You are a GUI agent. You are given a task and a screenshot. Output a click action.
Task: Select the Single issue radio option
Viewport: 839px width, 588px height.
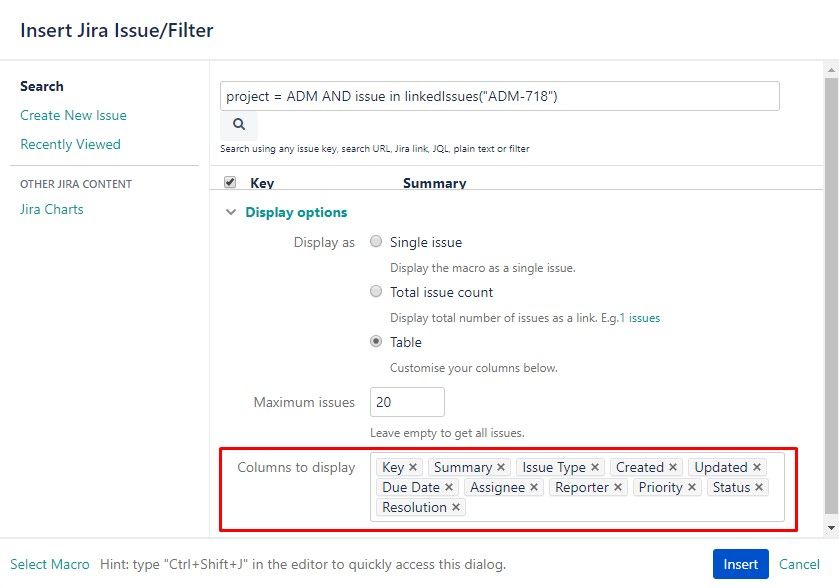[x=376, y=241]
